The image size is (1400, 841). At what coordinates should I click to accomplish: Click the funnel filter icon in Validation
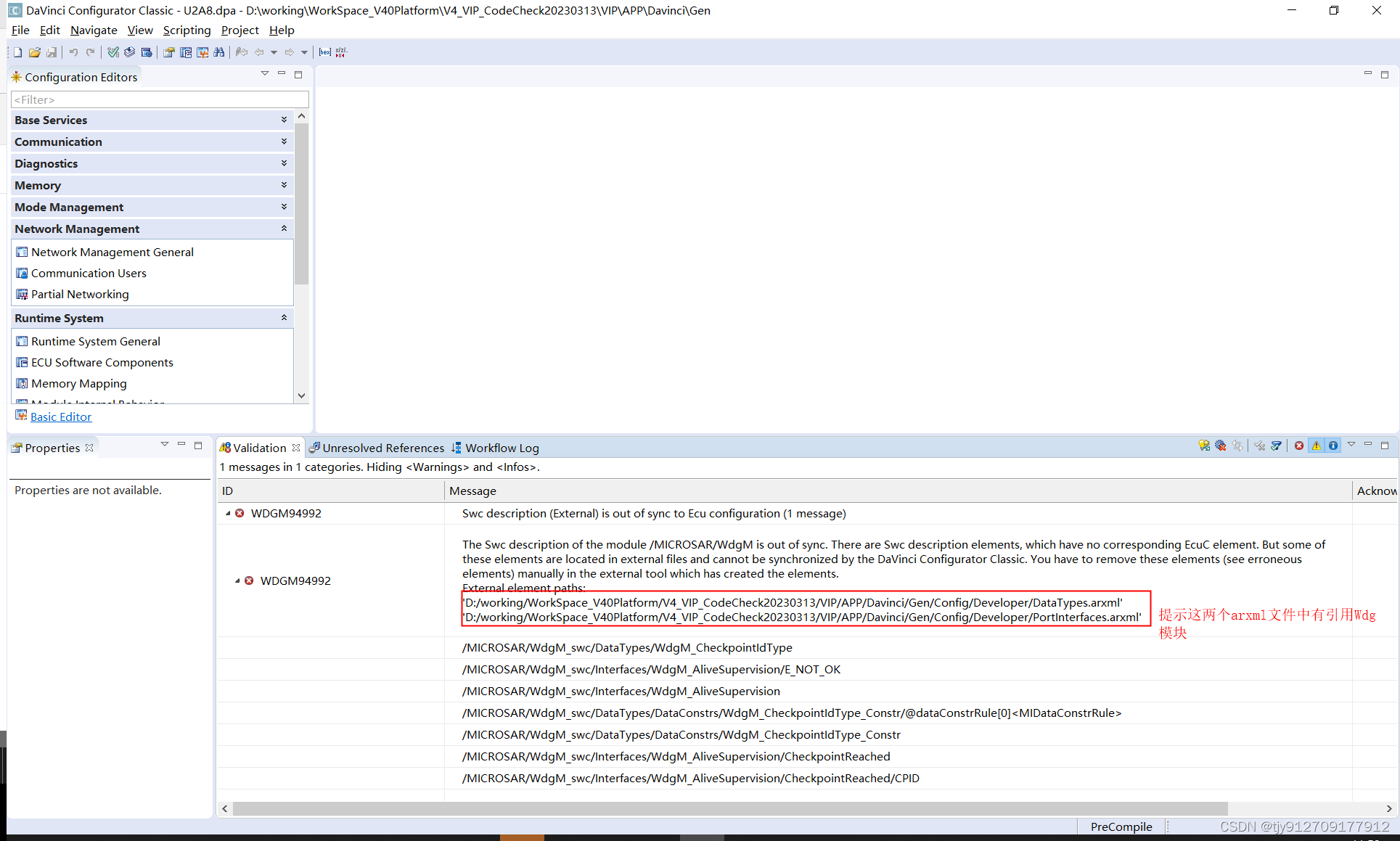1276,446
